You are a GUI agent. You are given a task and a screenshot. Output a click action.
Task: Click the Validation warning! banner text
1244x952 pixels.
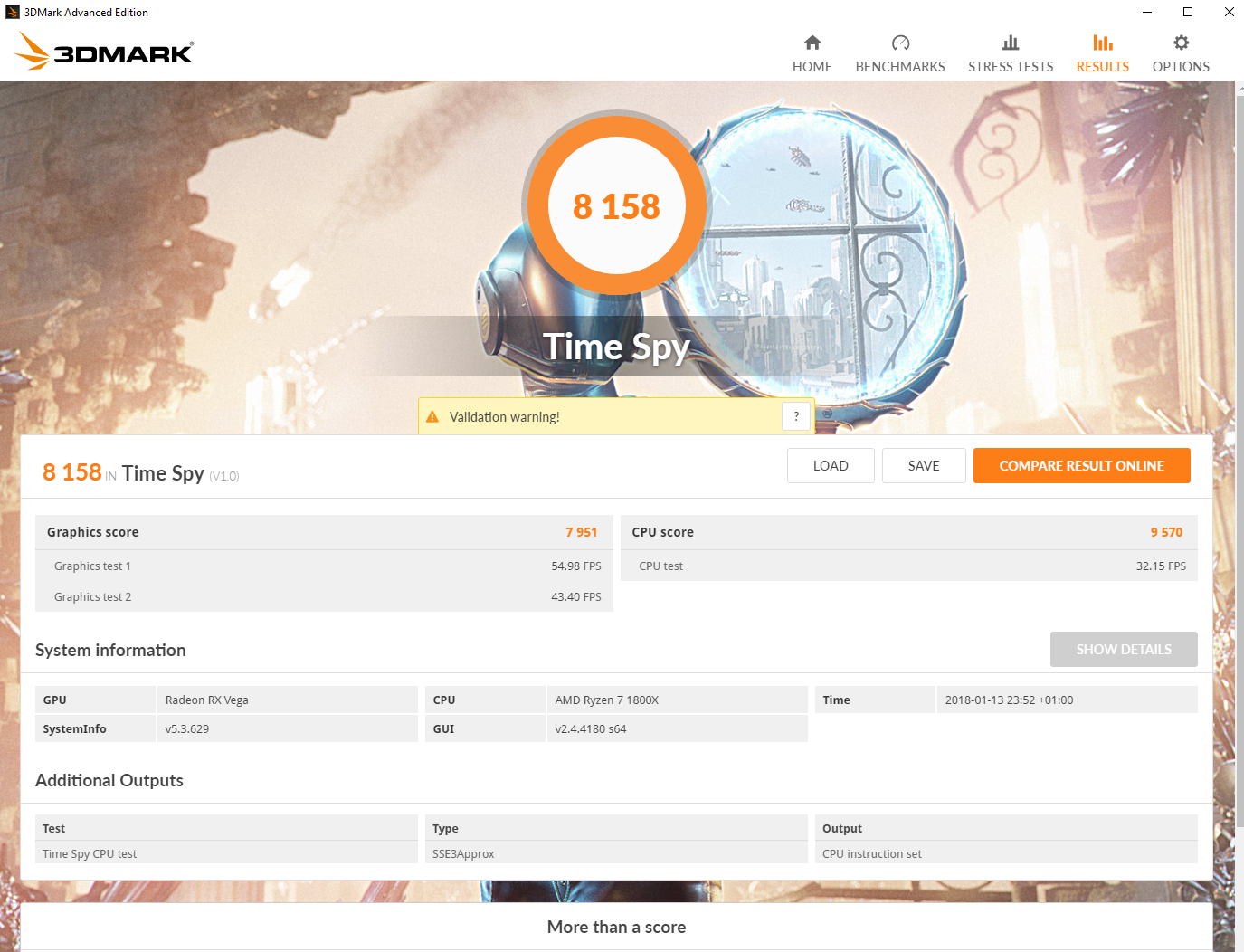click(x=505, y=417)
